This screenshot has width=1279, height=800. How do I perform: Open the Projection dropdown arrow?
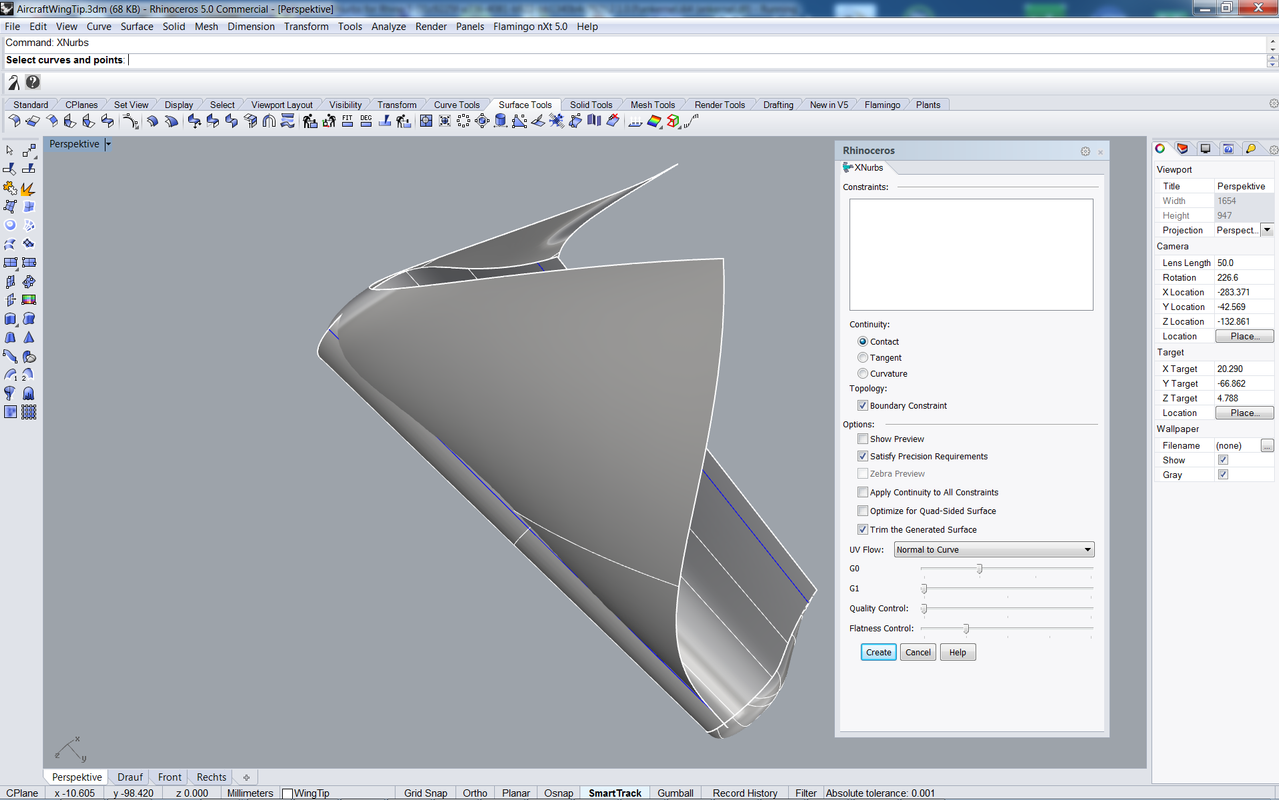(1267, 230)
